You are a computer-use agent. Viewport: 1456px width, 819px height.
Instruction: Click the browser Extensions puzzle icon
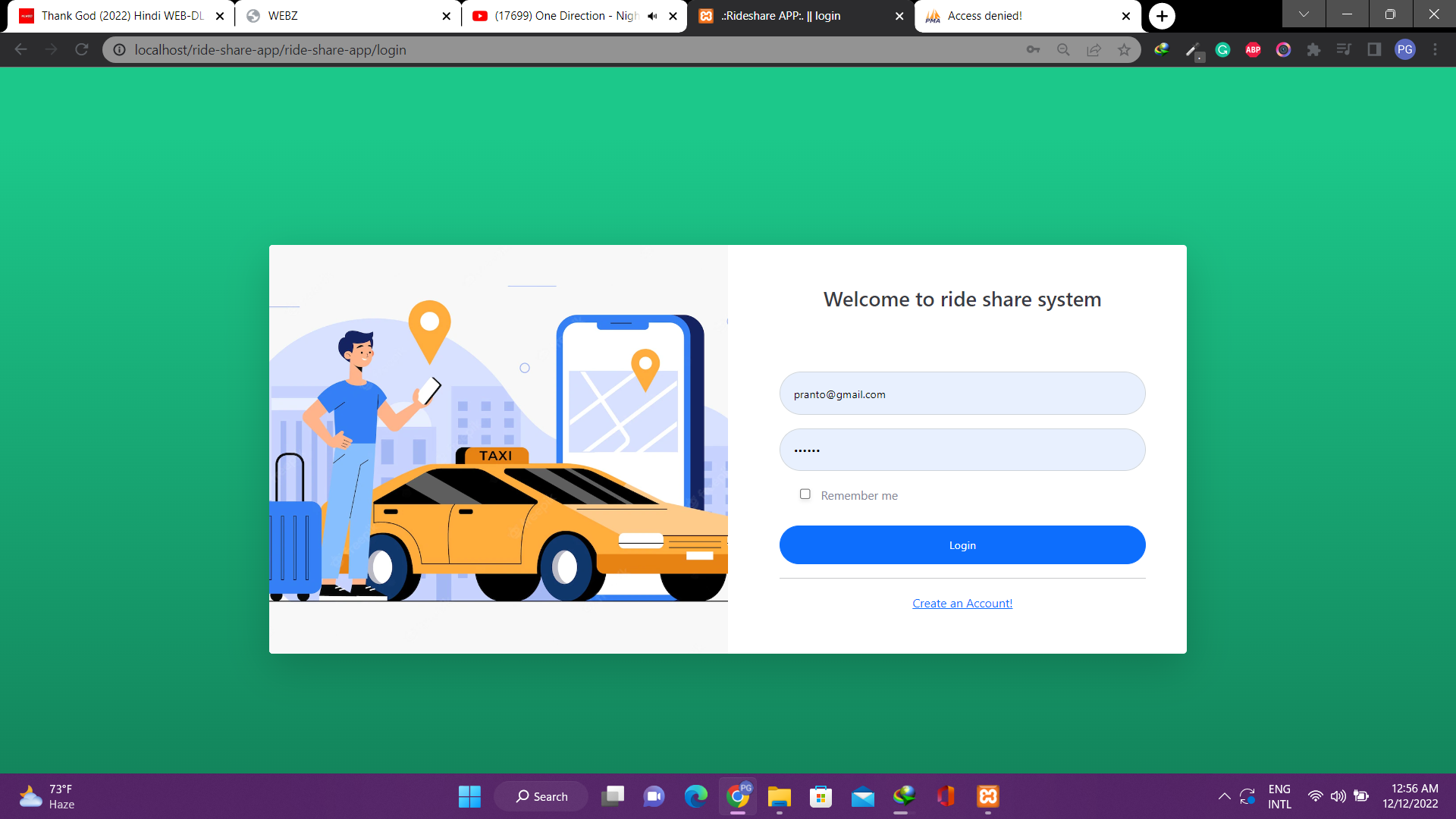coord(1313,49)
